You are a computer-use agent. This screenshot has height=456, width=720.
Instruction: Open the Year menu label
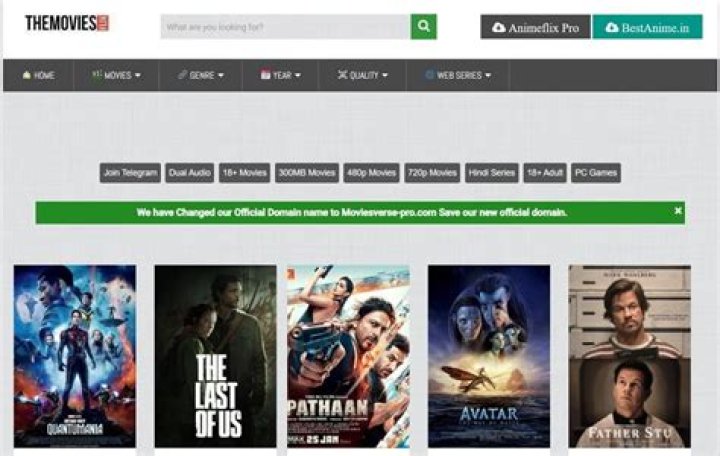(x=282, y=75)
